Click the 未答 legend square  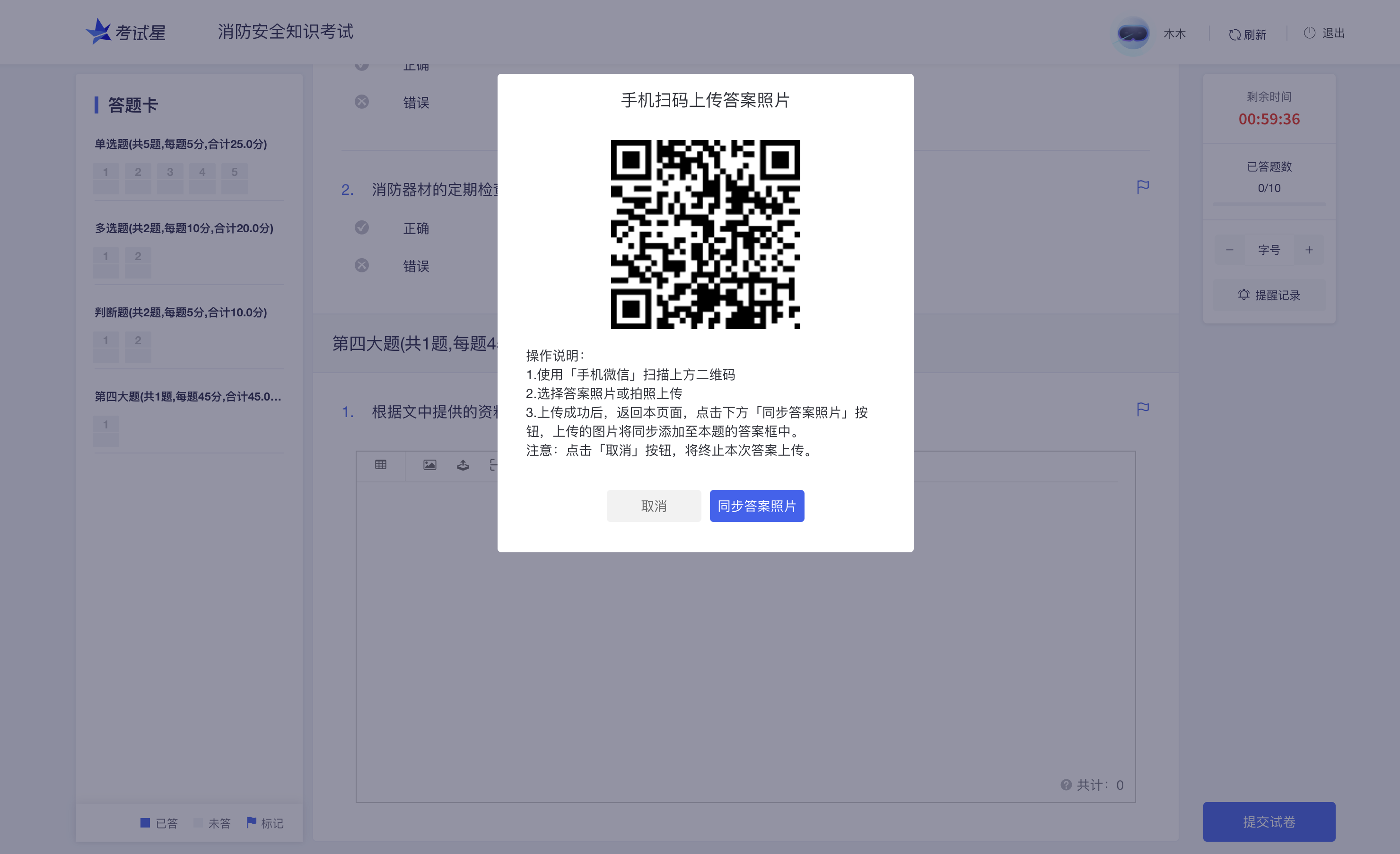click(198, 823)
